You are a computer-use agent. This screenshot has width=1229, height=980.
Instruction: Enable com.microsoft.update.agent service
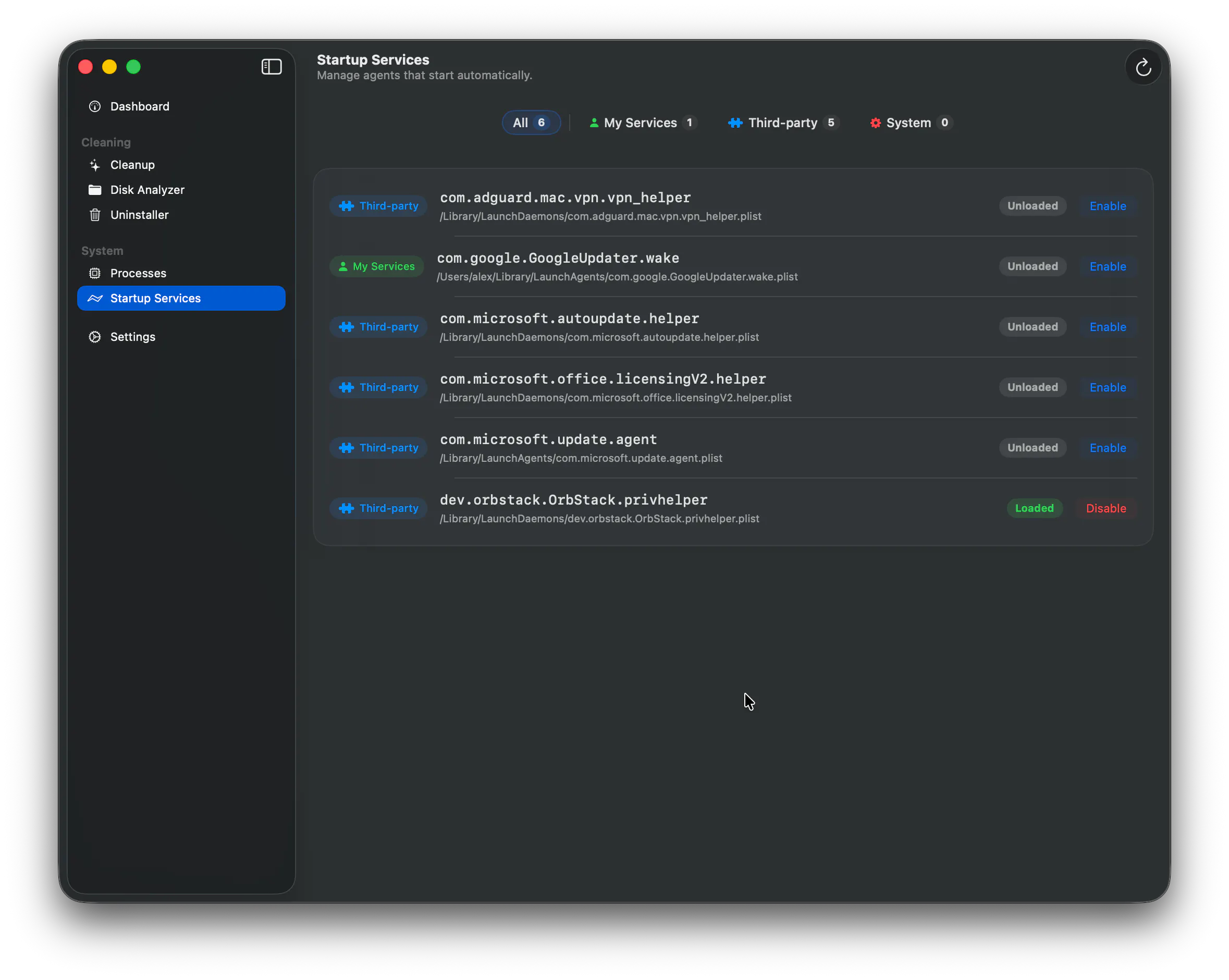click(1107, 448)
